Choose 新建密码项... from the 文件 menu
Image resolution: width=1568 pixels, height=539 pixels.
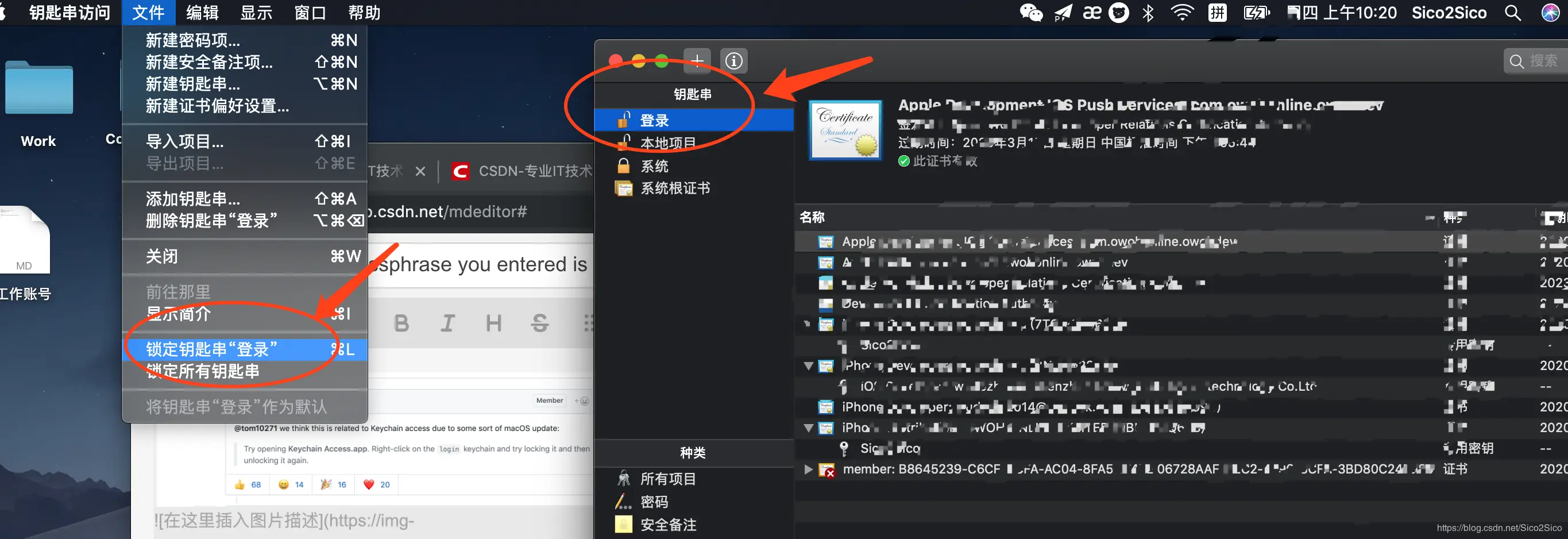[245, 40]
